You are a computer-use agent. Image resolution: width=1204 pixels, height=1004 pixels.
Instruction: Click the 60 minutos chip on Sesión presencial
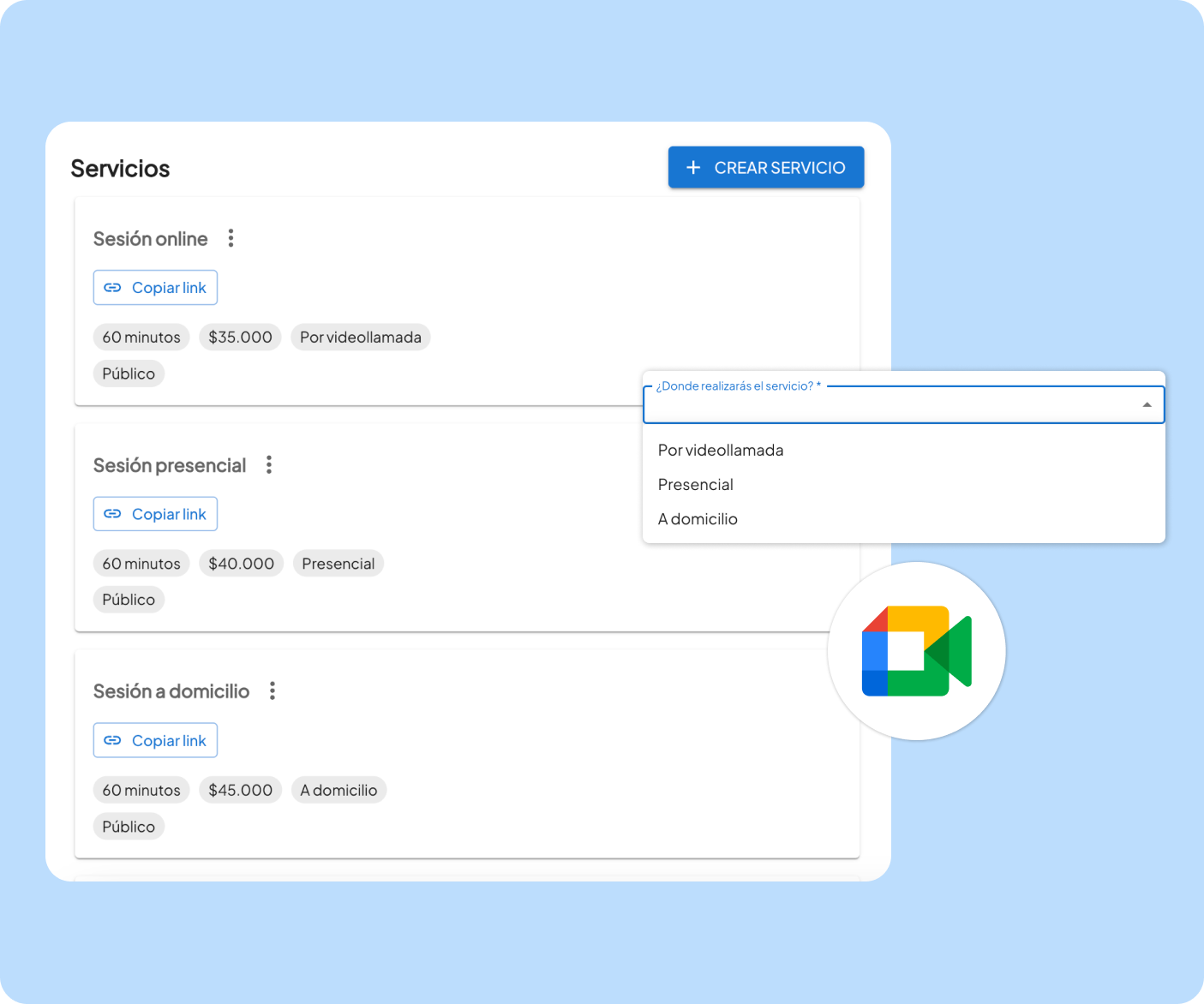tap(141, 563)
